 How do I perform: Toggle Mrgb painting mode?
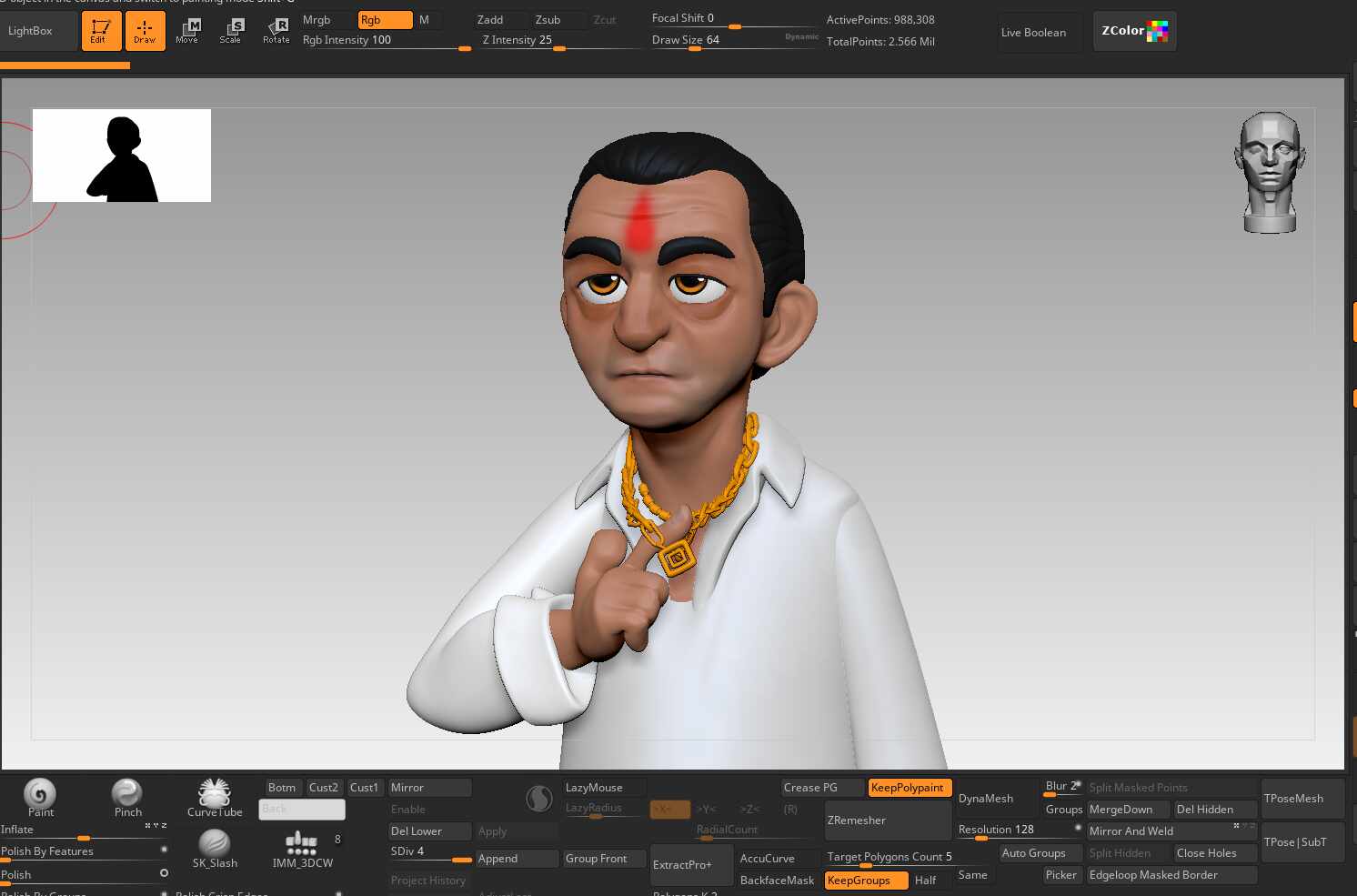click(327, 20)
